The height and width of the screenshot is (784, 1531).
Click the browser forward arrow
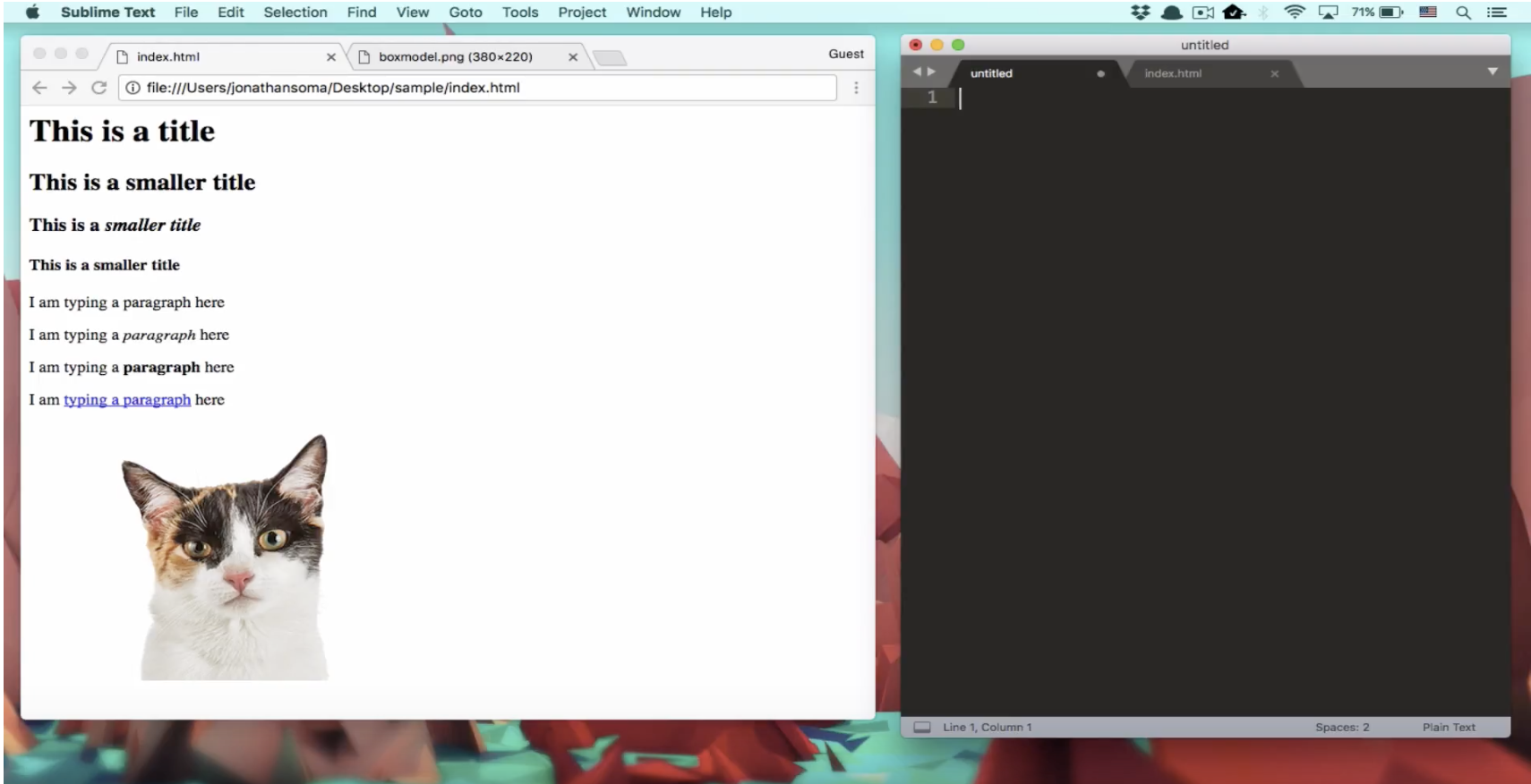69,88
